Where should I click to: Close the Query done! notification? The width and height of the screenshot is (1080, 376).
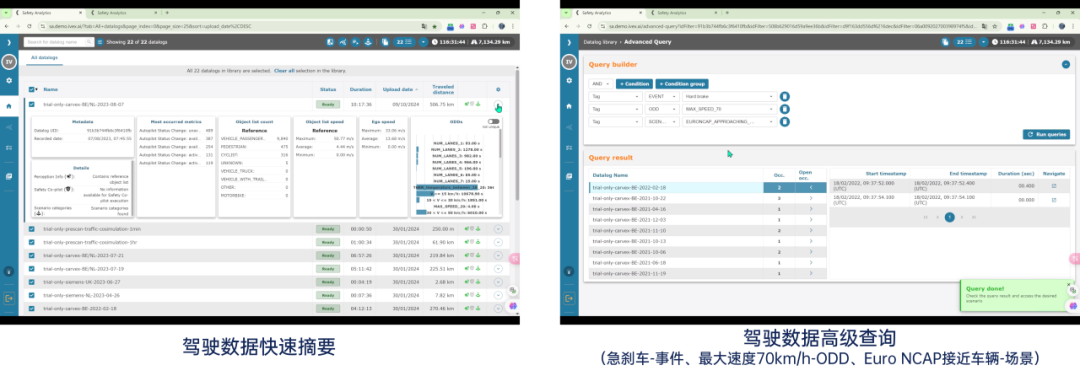(x=1069, y=284)
